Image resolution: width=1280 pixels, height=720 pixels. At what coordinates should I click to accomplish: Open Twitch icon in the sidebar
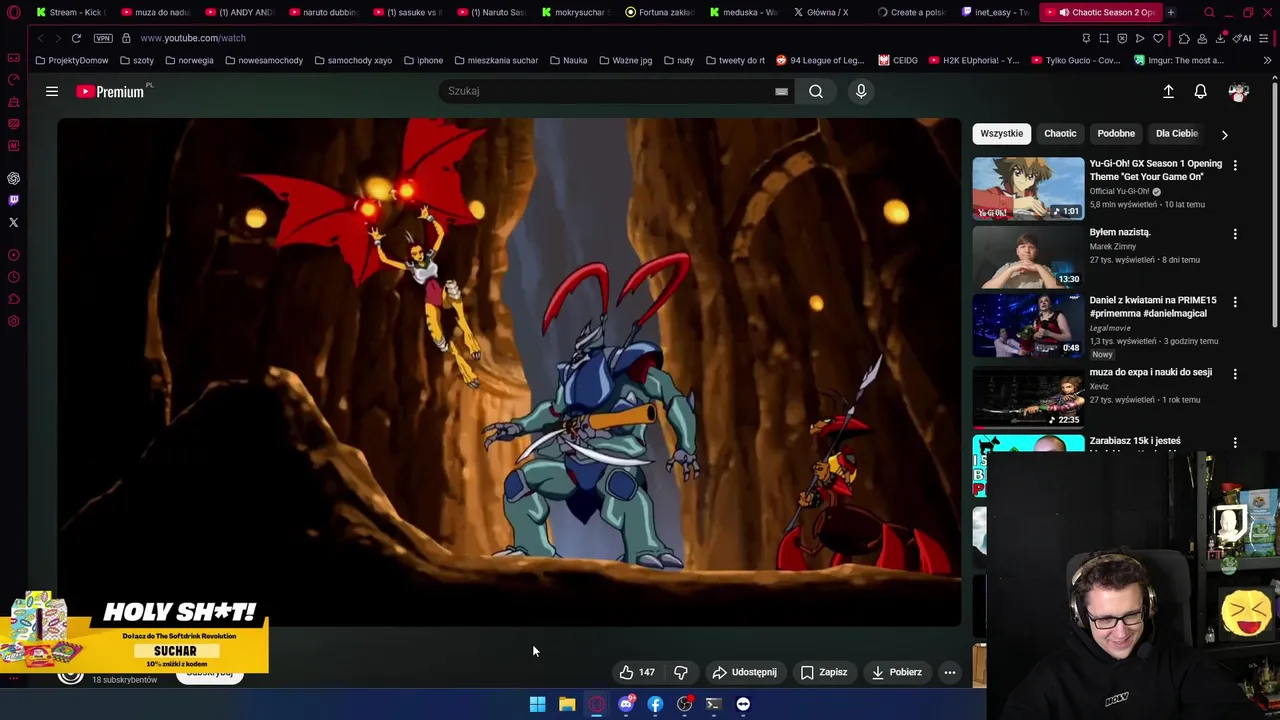14,200
